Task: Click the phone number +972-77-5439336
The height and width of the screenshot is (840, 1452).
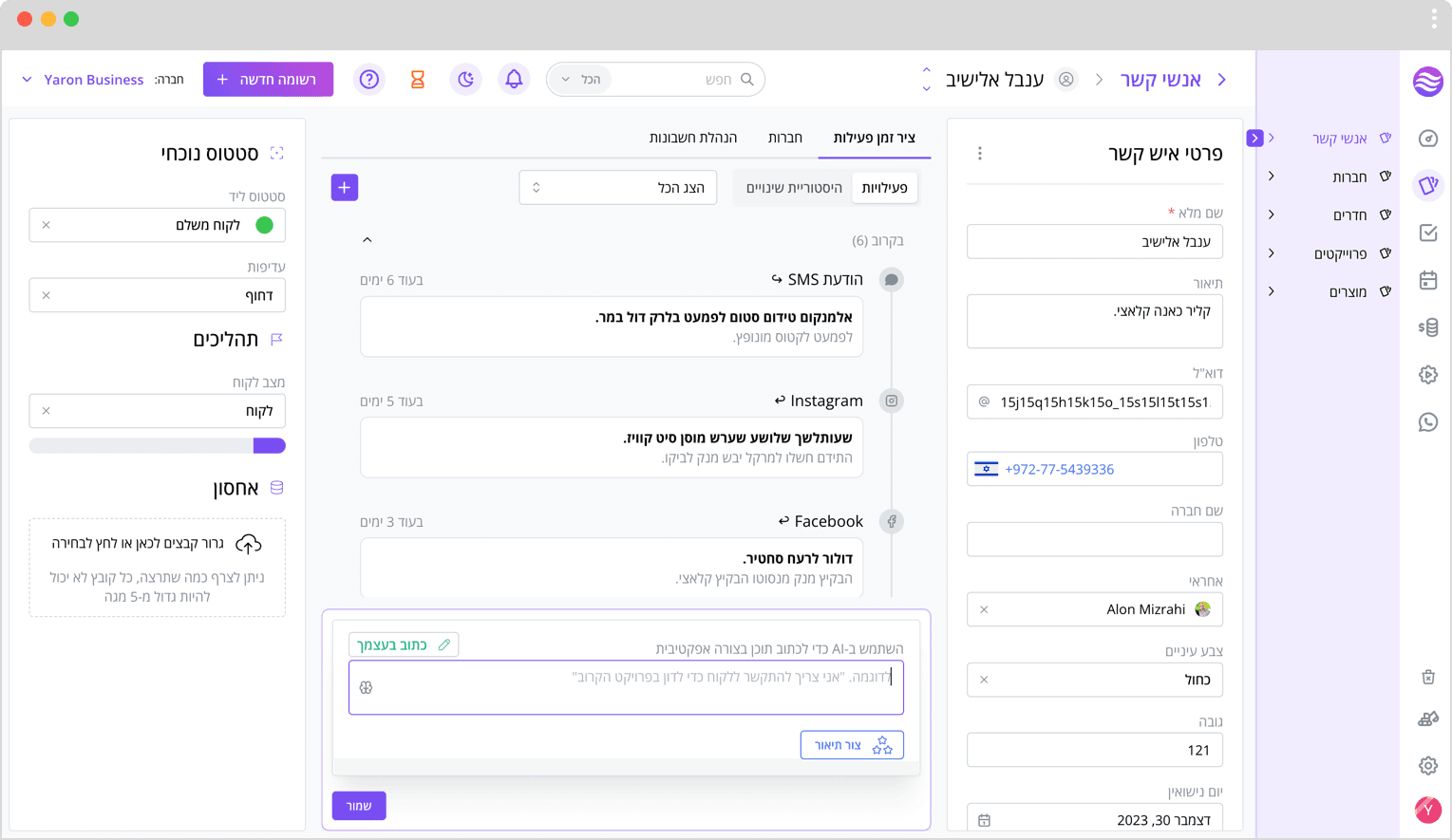Action: (1059, 469)
